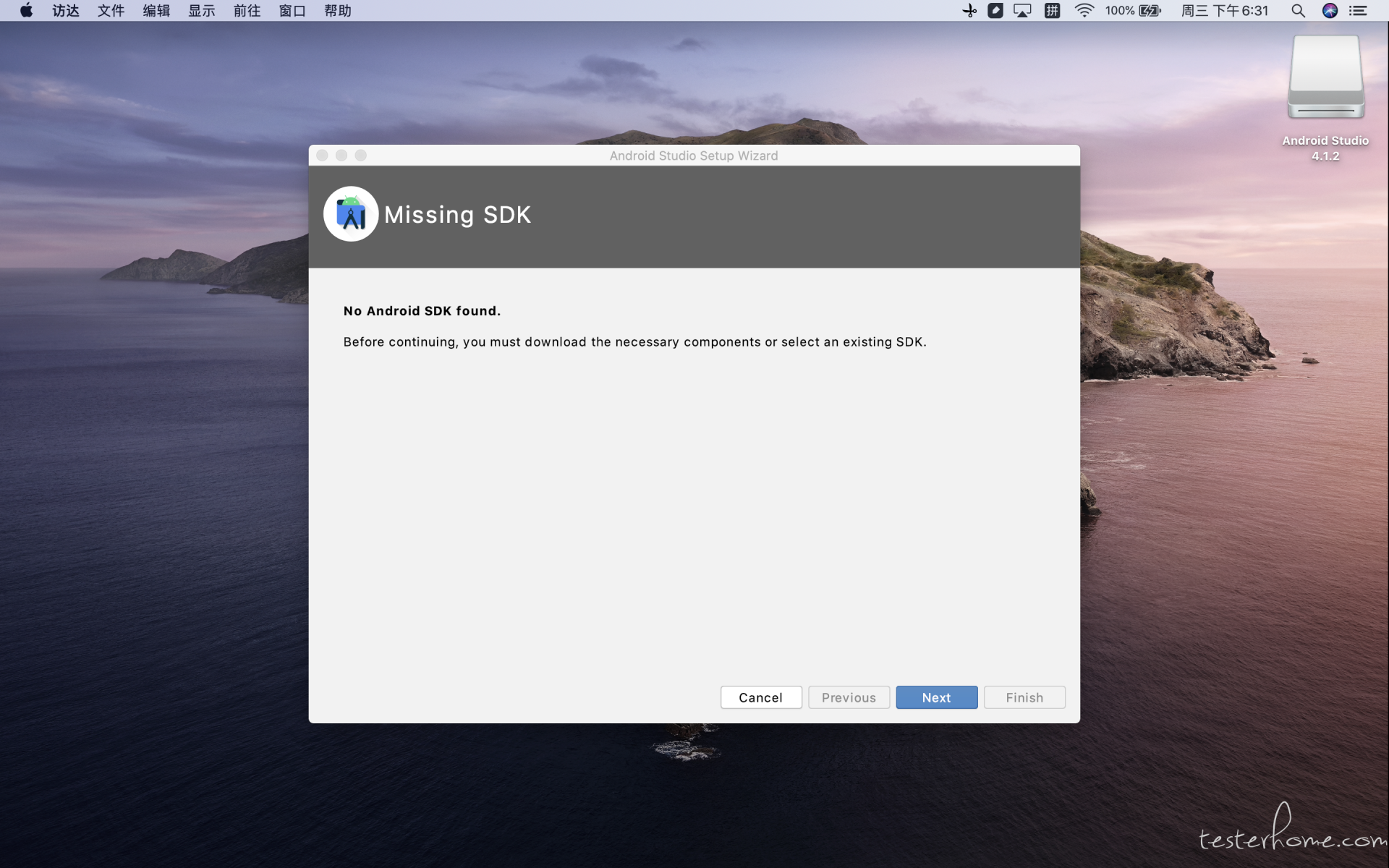The height and width of the screenshot is (868, 1389).
Task: Open the AirPlay display menu
Action: [x=1022, y=10]
